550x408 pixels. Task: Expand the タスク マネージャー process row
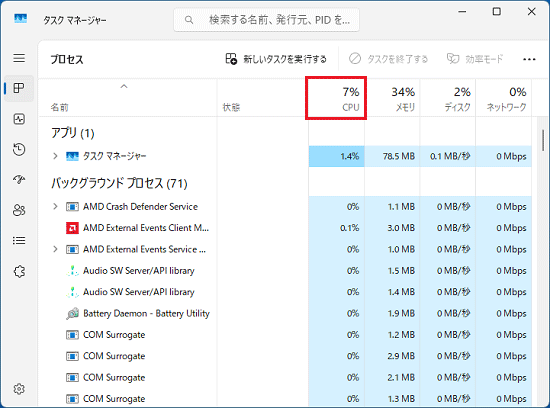click(55, 156)
